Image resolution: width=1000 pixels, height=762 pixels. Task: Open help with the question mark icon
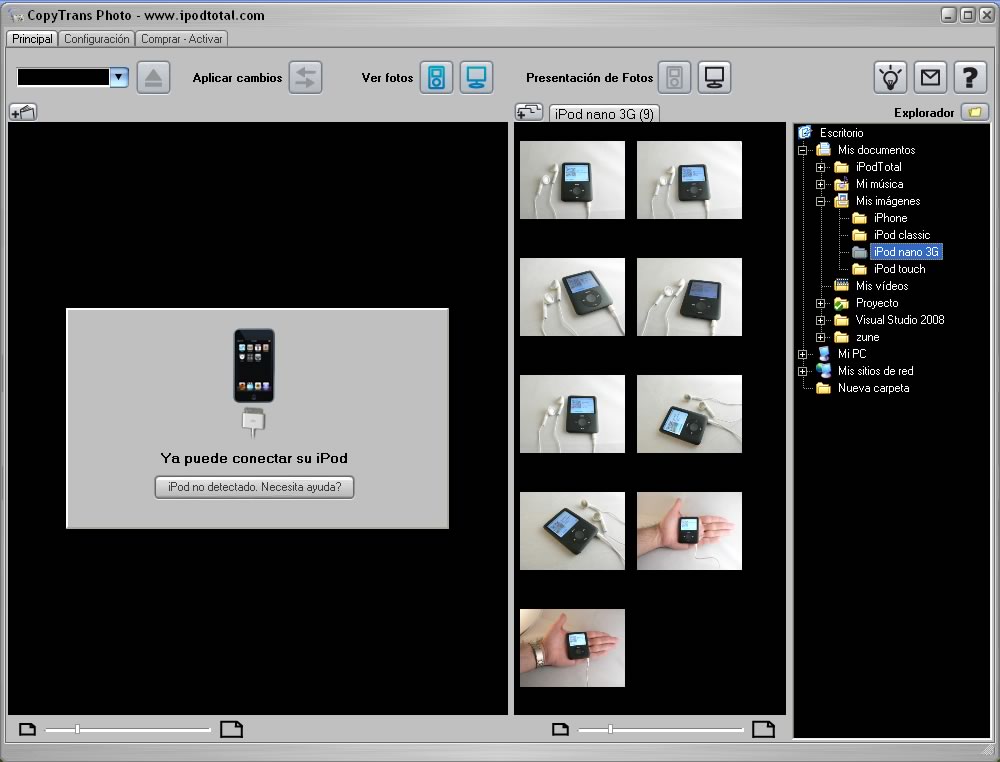pyautogui.click(x=970, y=78)
